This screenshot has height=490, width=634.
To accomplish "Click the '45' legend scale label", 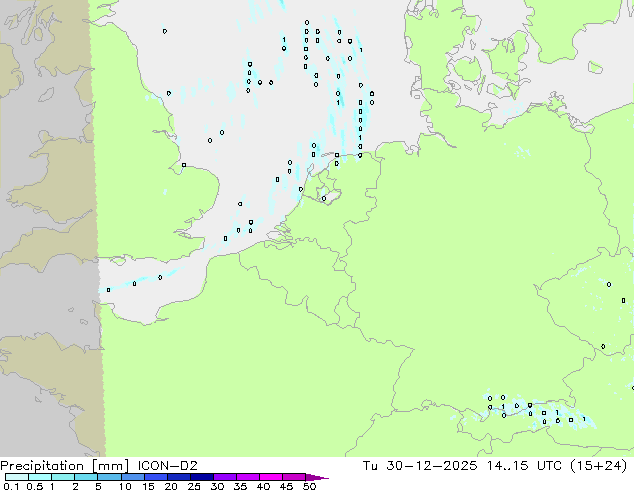I will [x=286, y=486].
